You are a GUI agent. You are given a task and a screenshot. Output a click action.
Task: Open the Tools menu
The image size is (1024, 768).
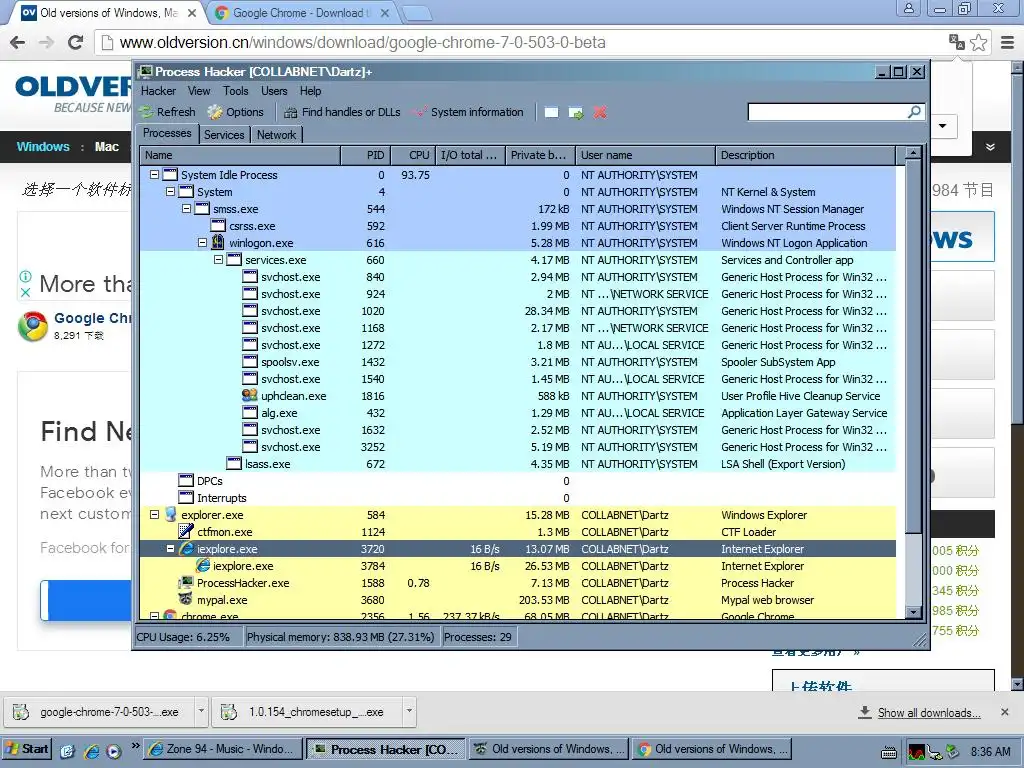pyautogui.click(x=235, y=91)
